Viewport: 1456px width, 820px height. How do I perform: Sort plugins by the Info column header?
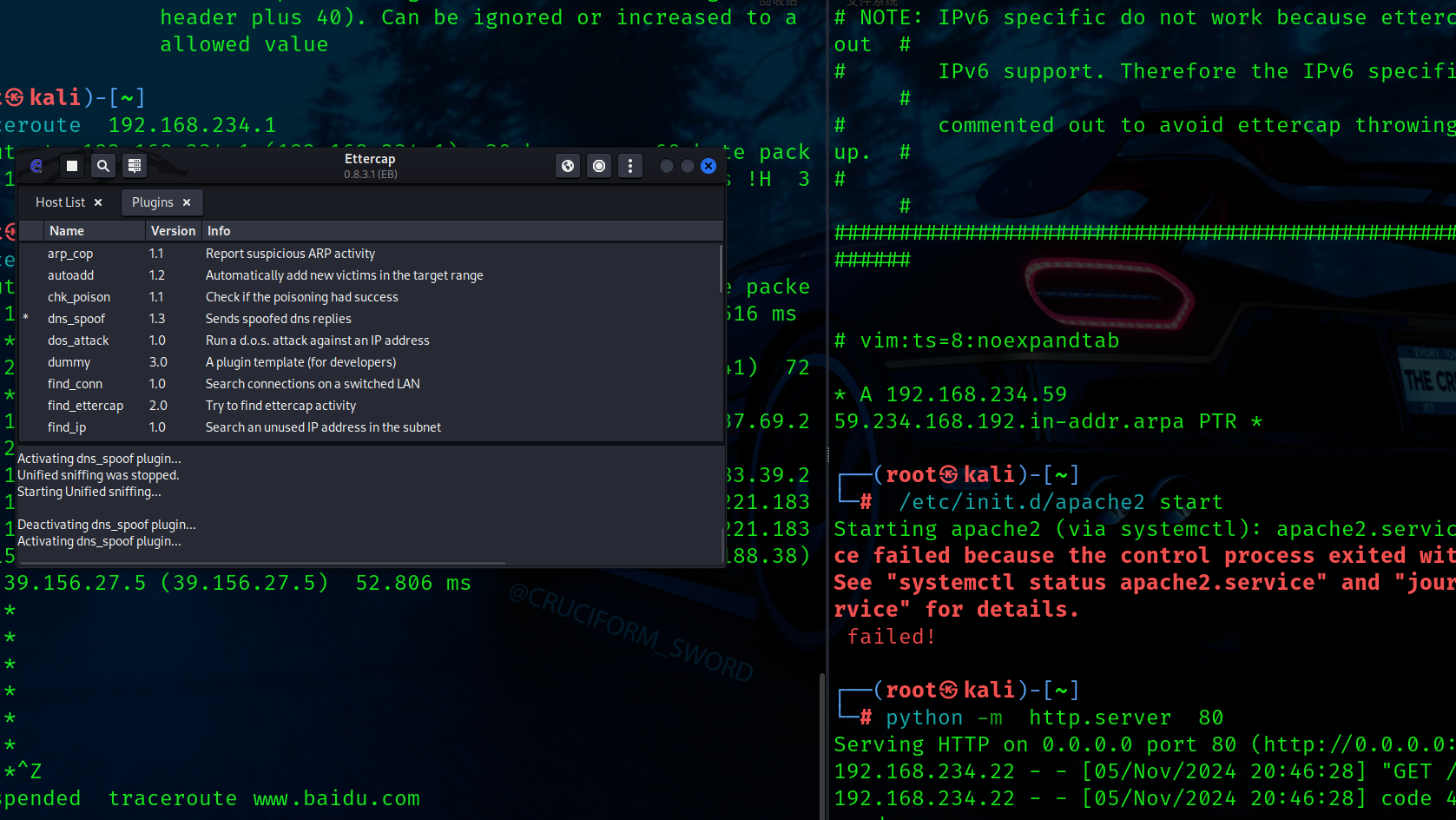click(463, 231)
